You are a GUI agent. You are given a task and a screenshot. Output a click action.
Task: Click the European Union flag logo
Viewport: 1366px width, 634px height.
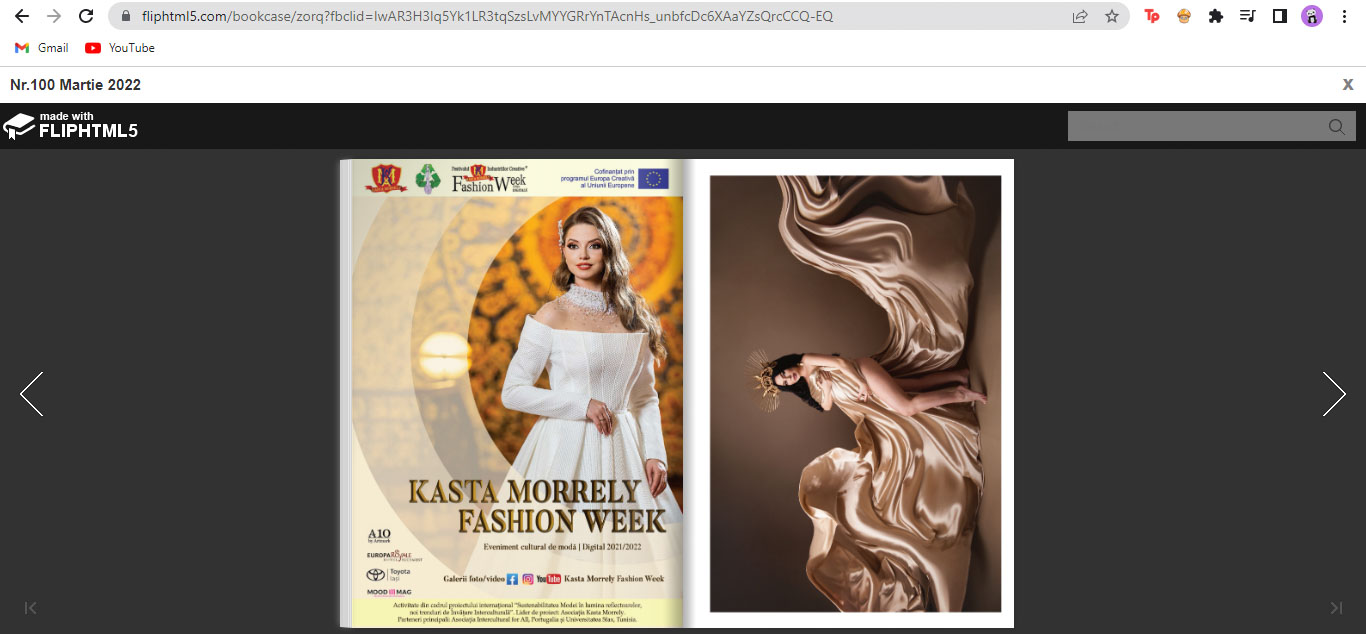coord(654,178)
